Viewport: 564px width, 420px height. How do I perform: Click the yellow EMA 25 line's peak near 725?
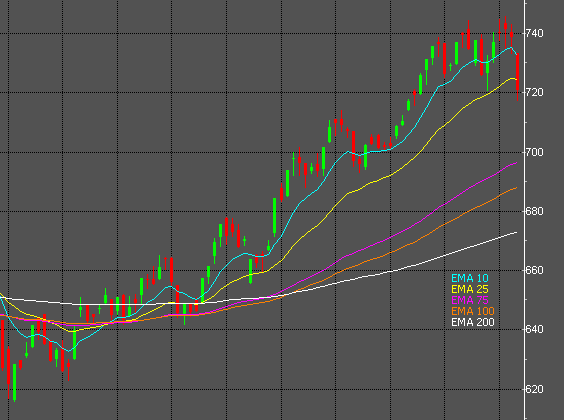point(512,78)
